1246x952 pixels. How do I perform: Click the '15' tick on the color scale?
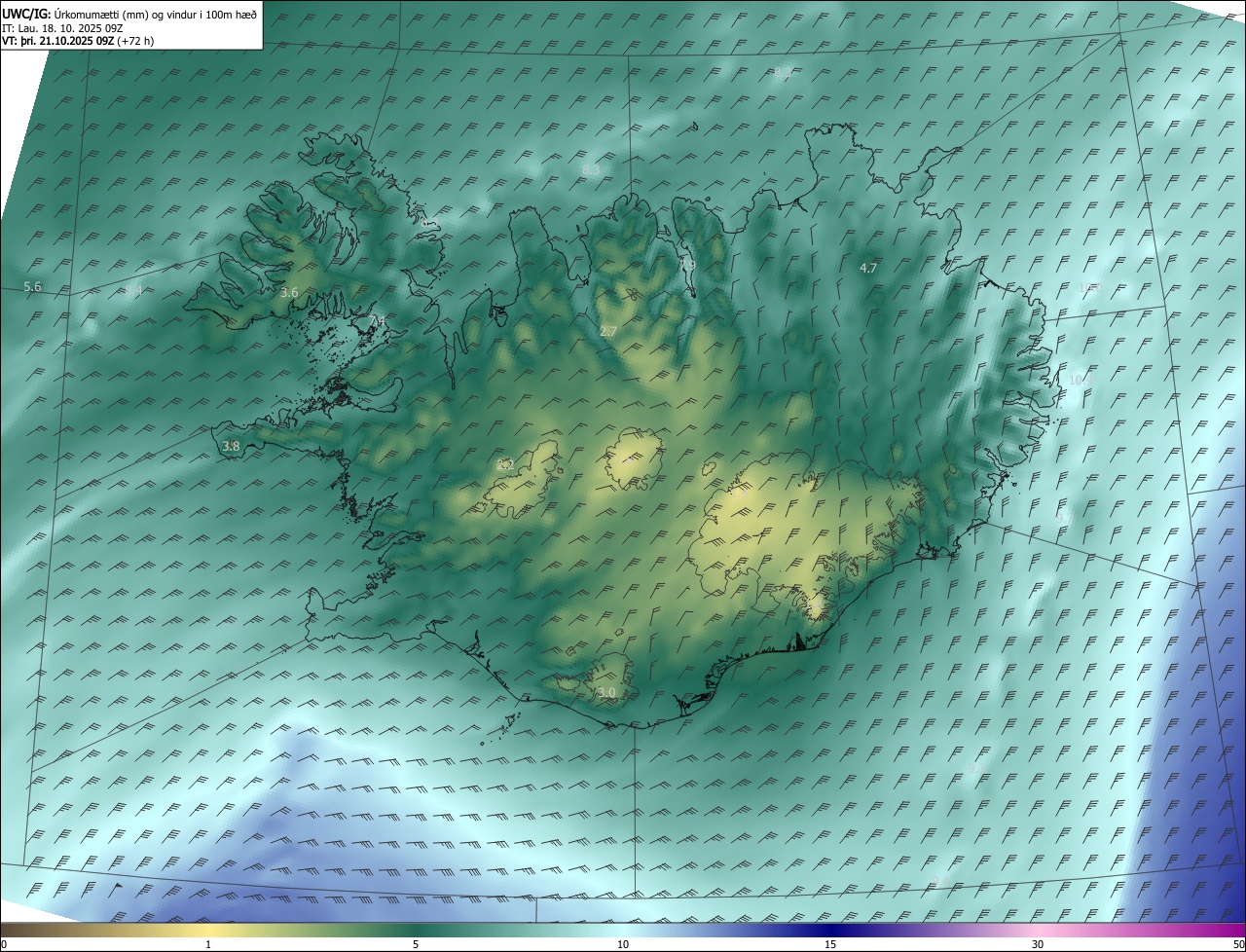pos(830,944)
